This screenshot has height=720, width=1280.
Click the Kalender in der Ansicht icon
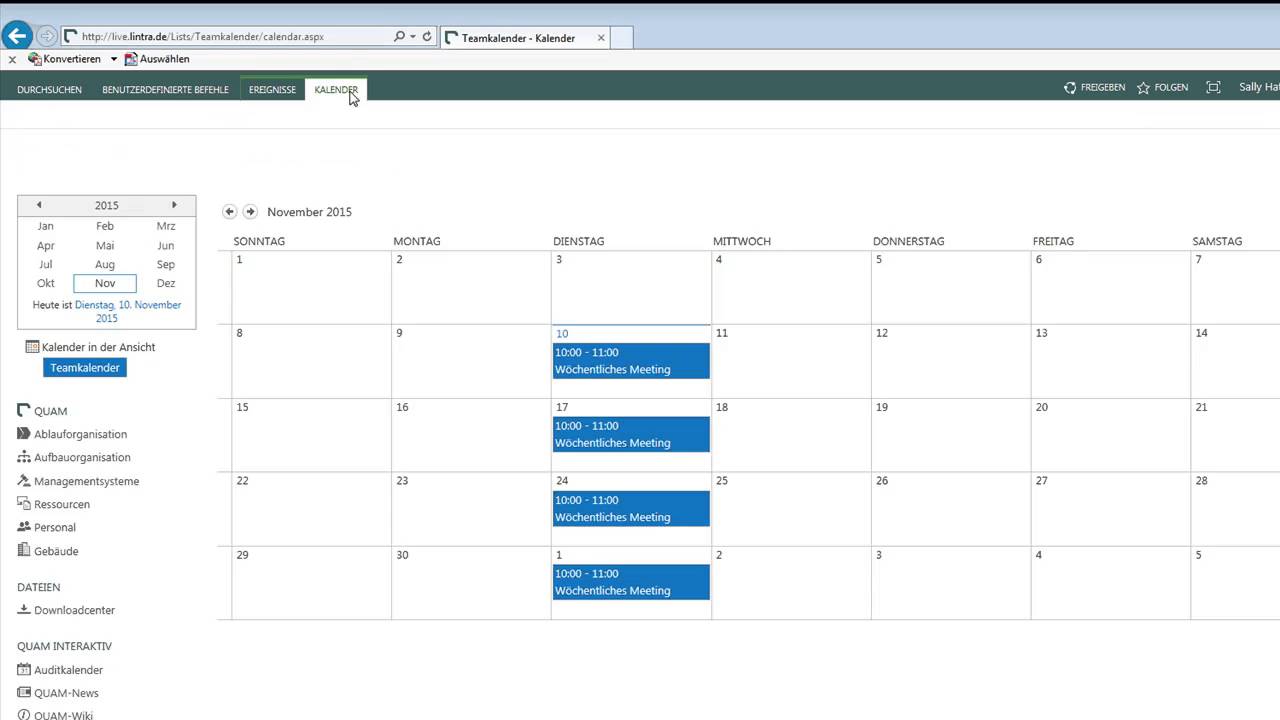pos(32,347)
